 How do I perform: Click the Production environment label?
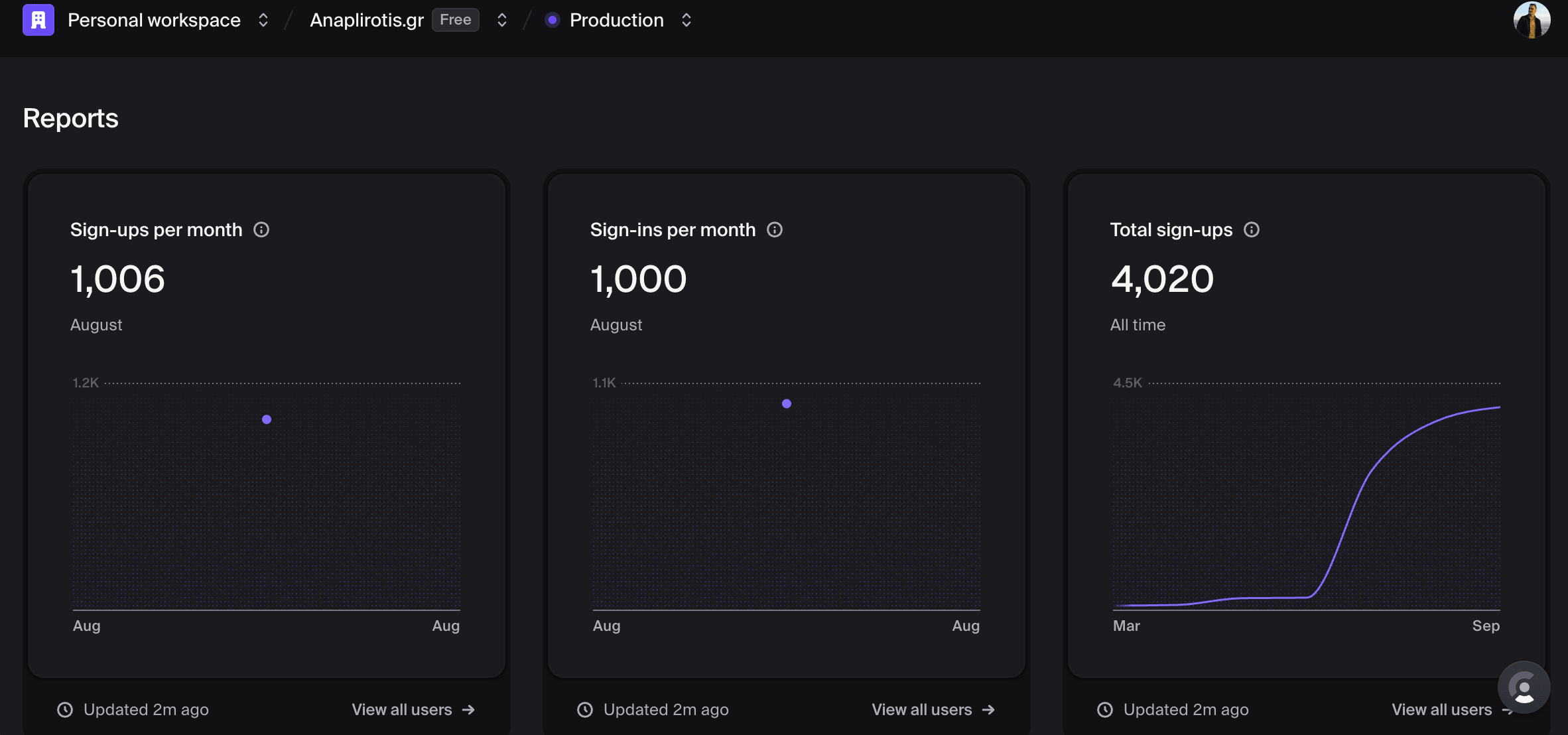(x=616, y=20)
